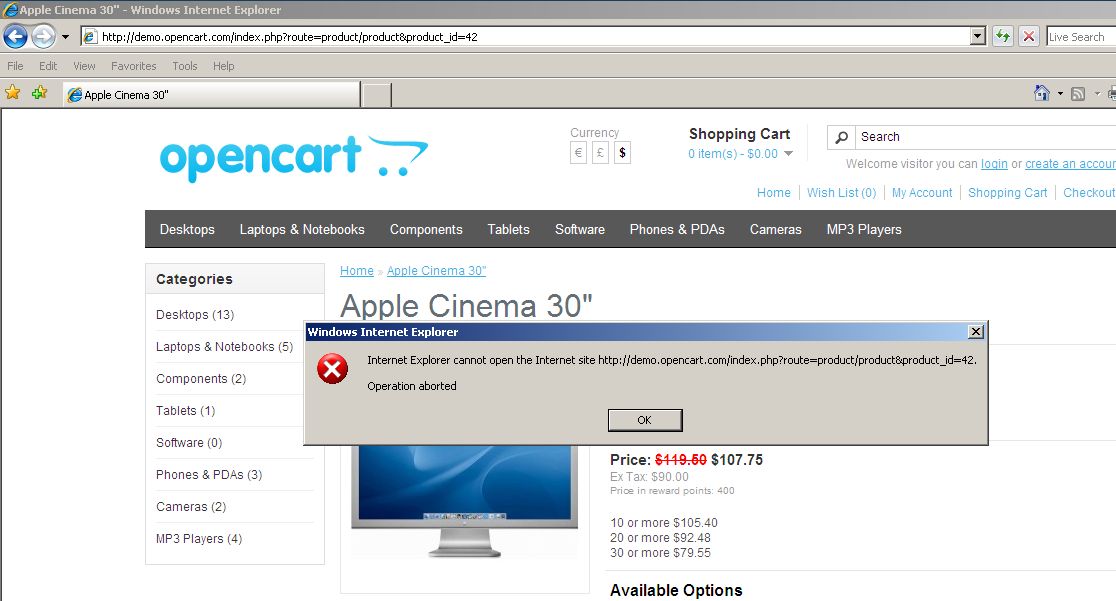Image resolution: width=1116 pixels, height=601 pixels.
Task: Close the Windows Internet Explorer error dialog
Action: tap(976, 332)
